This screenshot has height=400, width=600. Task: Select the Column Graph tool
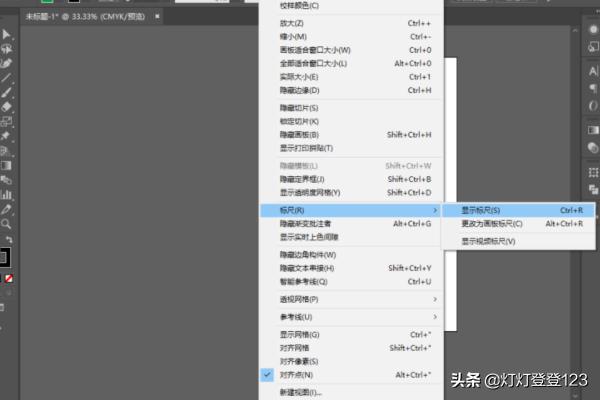coord(7,194)
